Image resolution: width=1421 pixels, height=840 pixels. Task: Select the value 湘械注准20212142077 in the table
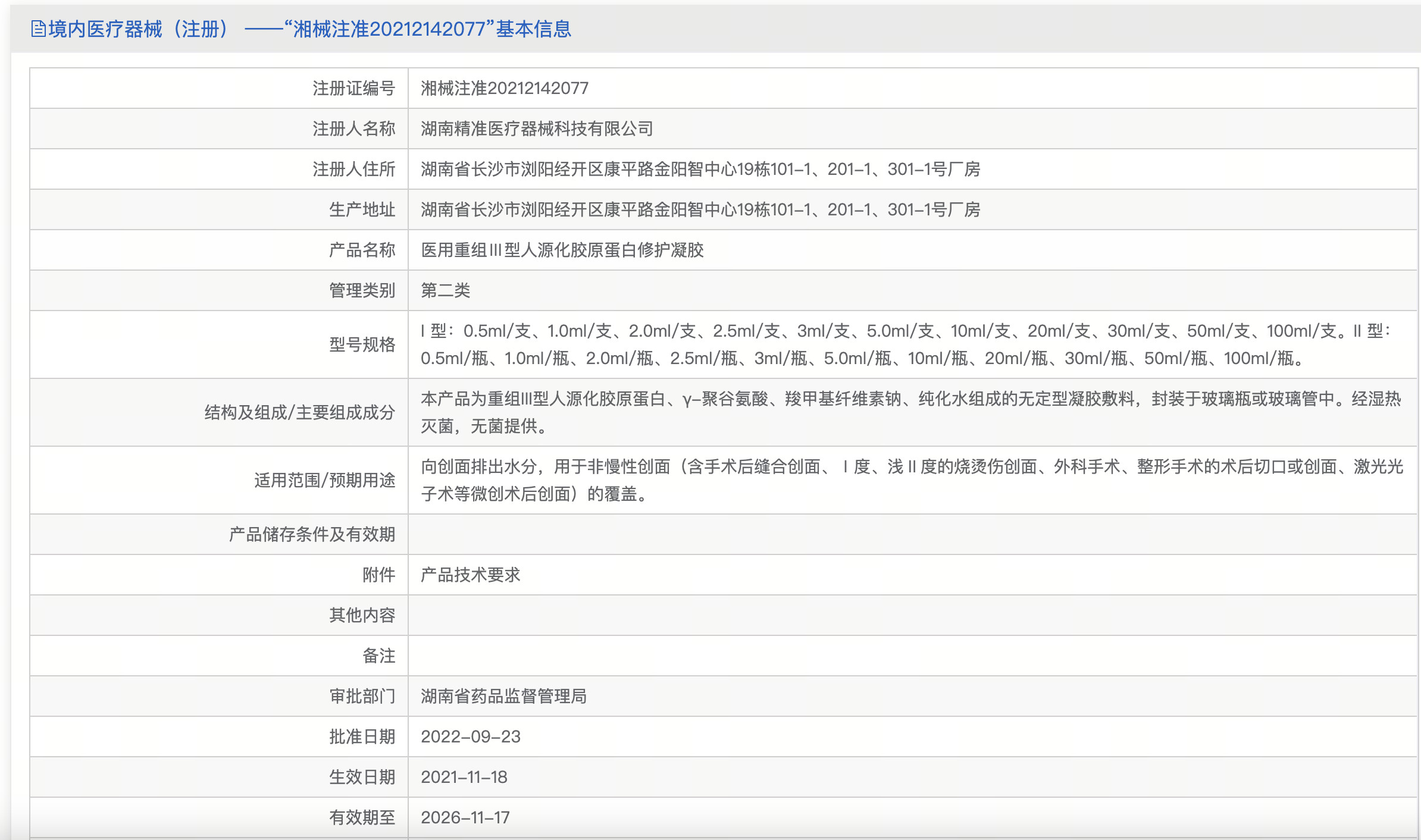point(505,88)
